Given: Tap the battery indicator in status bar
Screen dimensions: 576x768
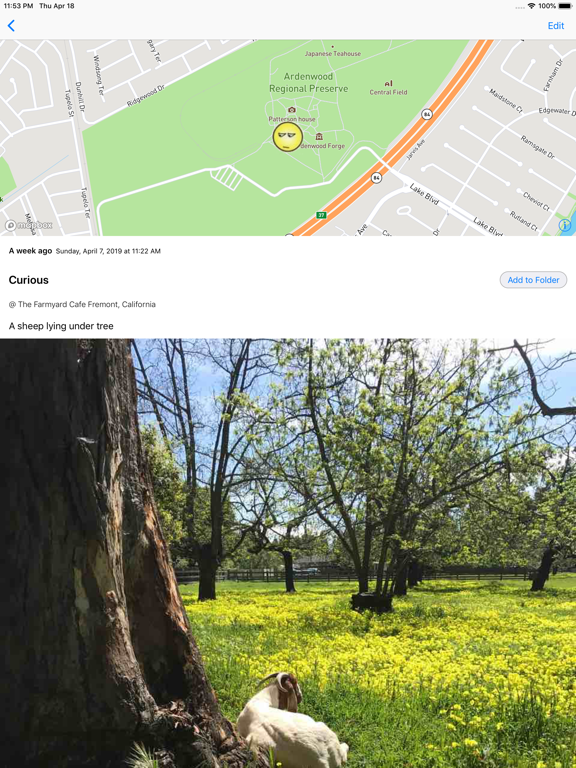Looking at the screenshot, I should (566, 6).
